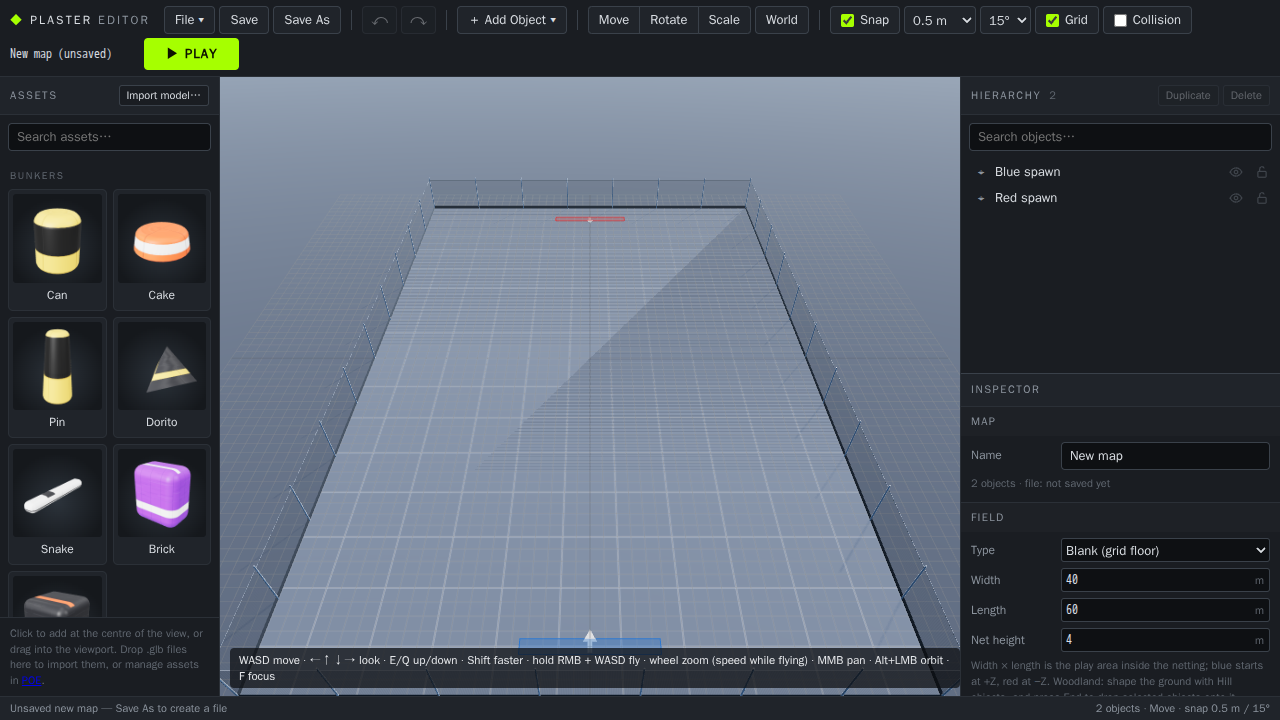Start the map with PLAY
The height and width of the screenshot is (720, 1280).
[x=191, y=54]
